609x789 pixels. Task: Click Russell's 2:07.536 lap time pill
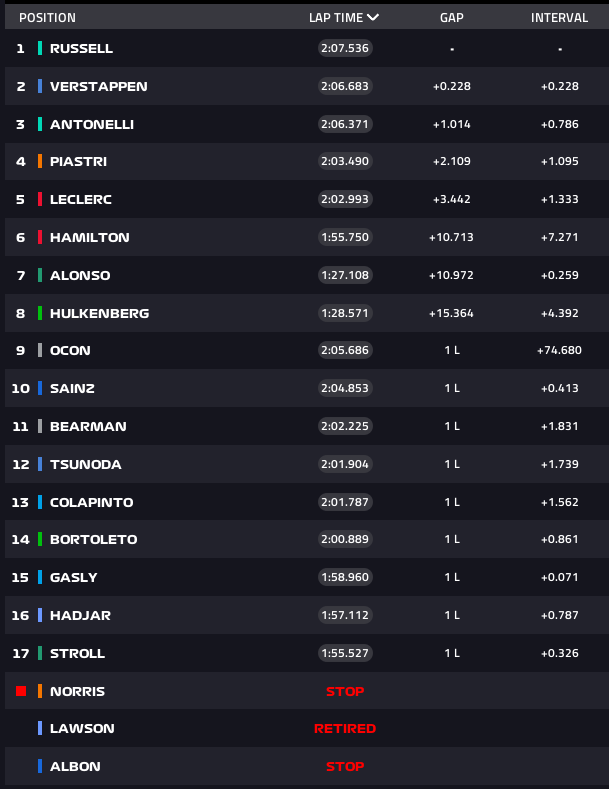345,48
